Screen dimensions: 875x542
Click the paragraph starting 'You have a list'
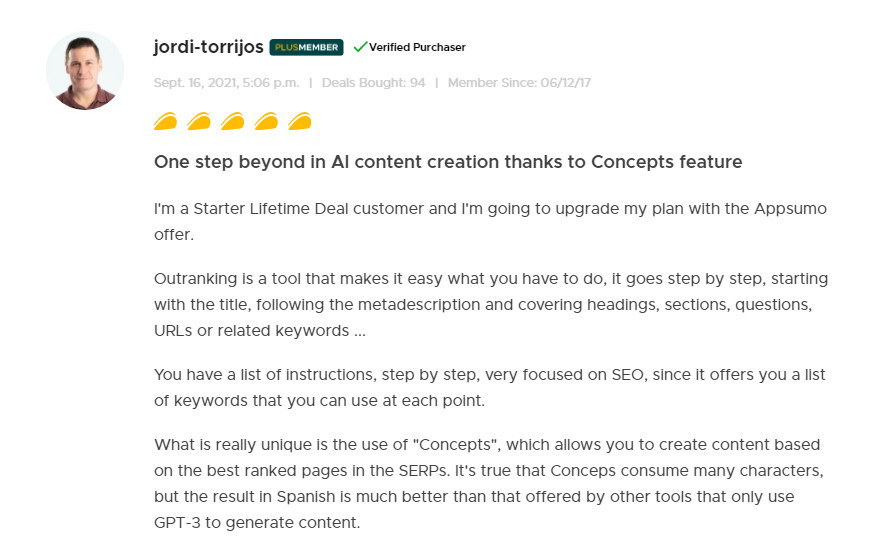[489, 387]
